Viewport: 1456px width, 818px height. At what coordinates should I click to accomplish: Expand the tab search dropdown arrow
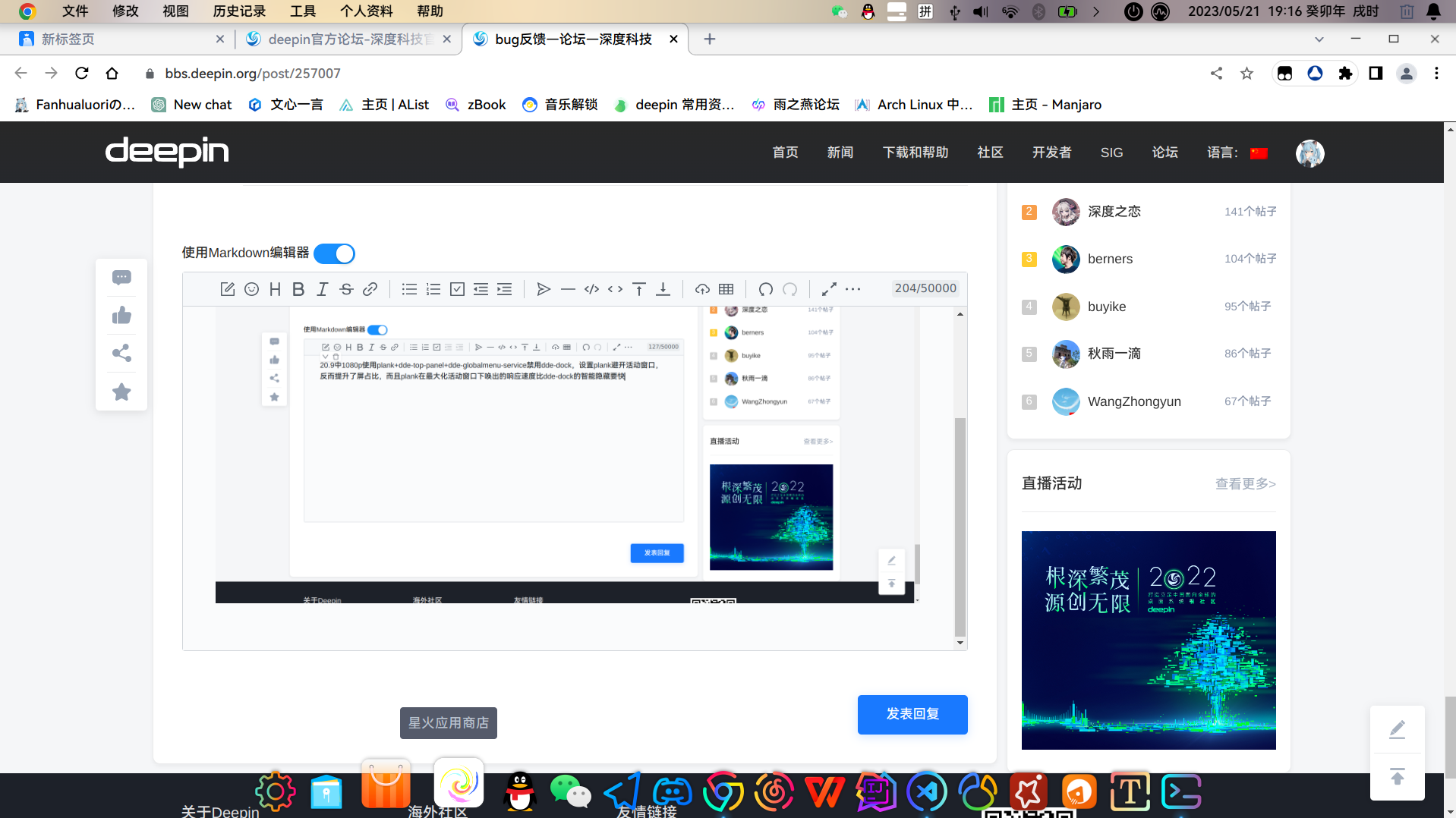(x=1319, y=39)
